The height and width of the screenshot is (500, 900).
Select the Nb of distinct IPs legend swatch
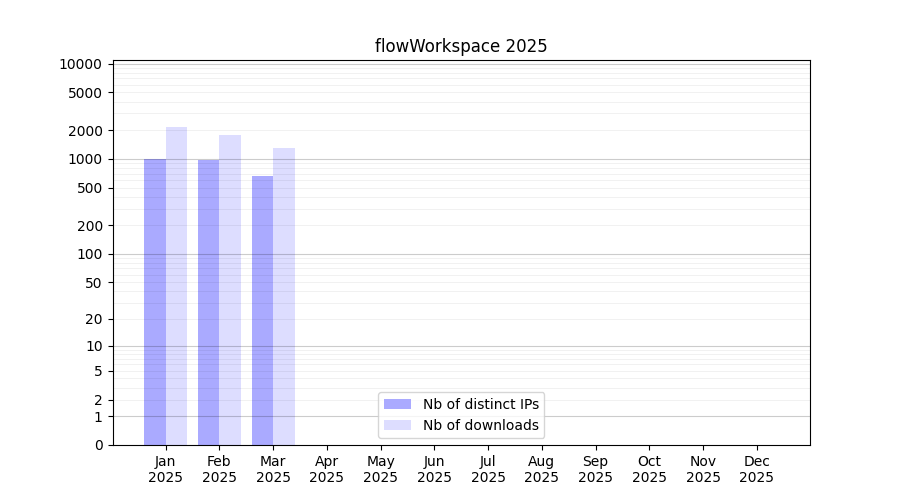(x=397, y=404)
